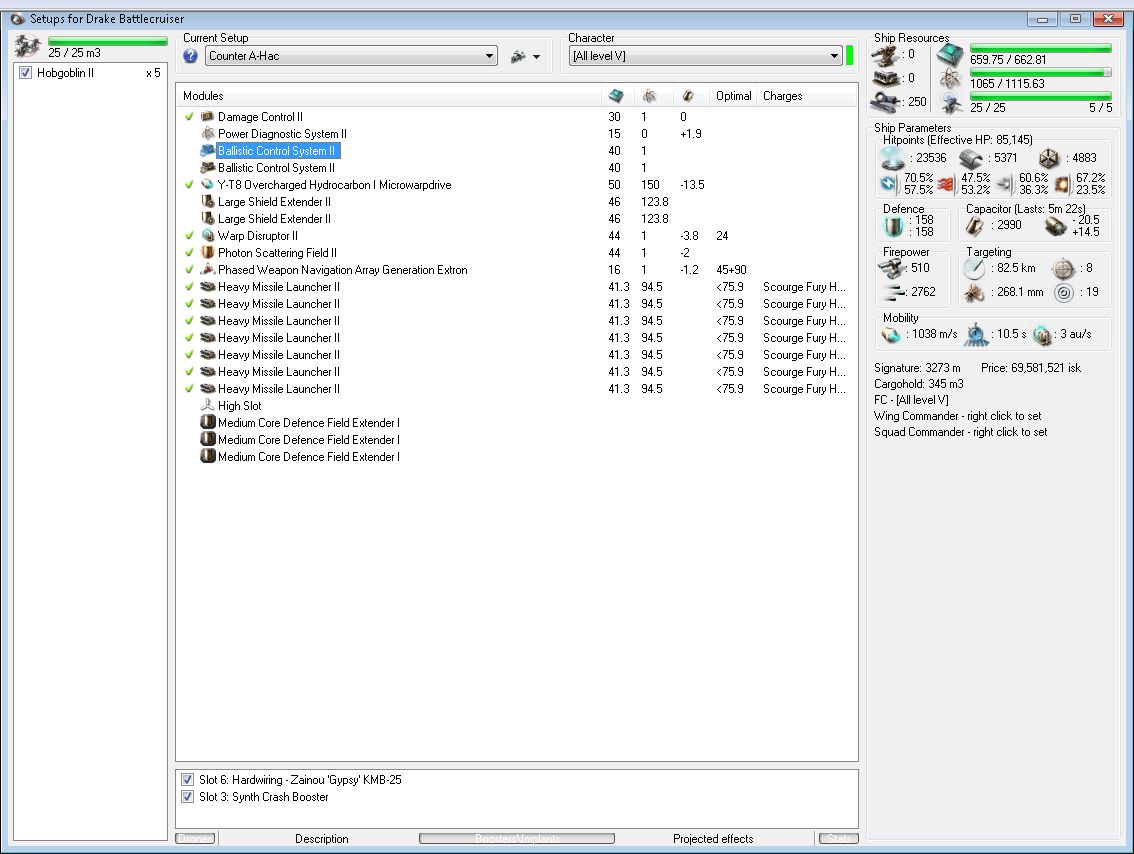This screenshot has width=1134, height=854.
Task: Select the empty High Slot row
Action: click(516, 406)
